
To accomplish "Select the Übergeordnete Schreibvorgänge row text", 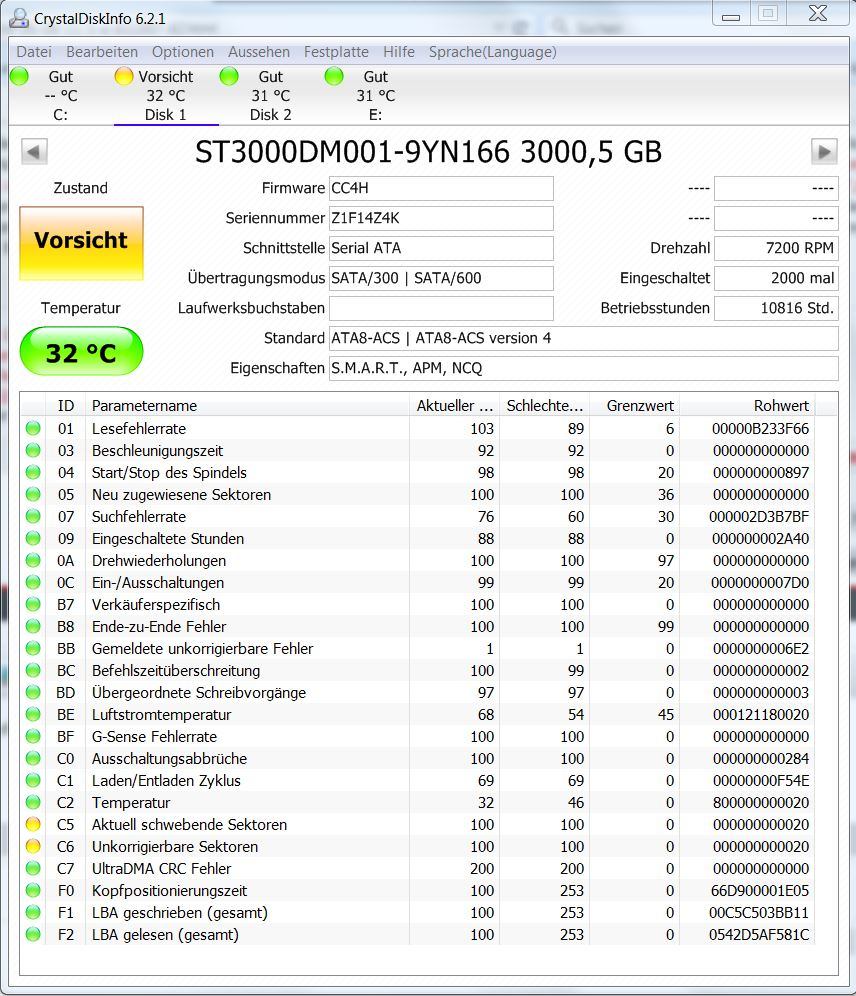I will [199, 693].
